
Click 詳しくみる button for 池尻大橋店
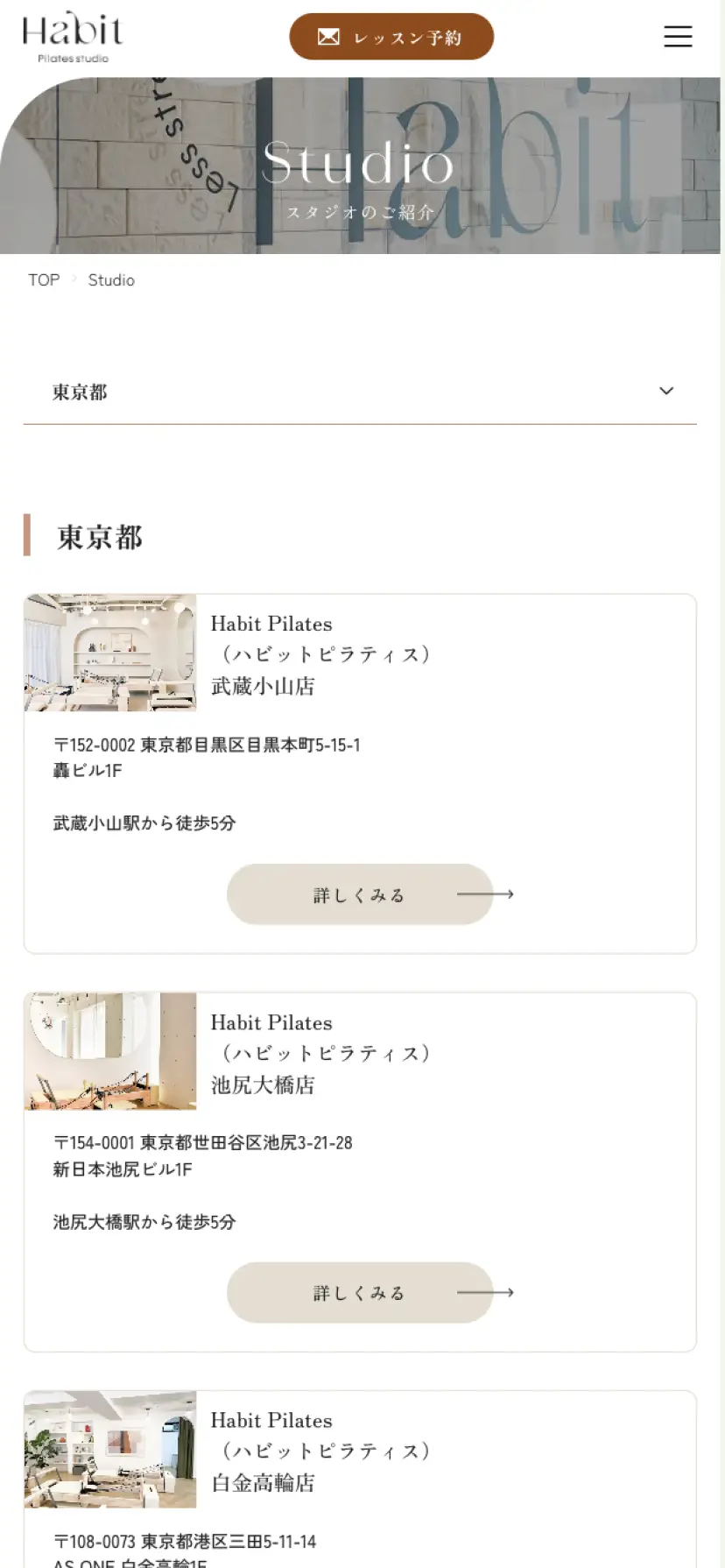coord(359,1293)
